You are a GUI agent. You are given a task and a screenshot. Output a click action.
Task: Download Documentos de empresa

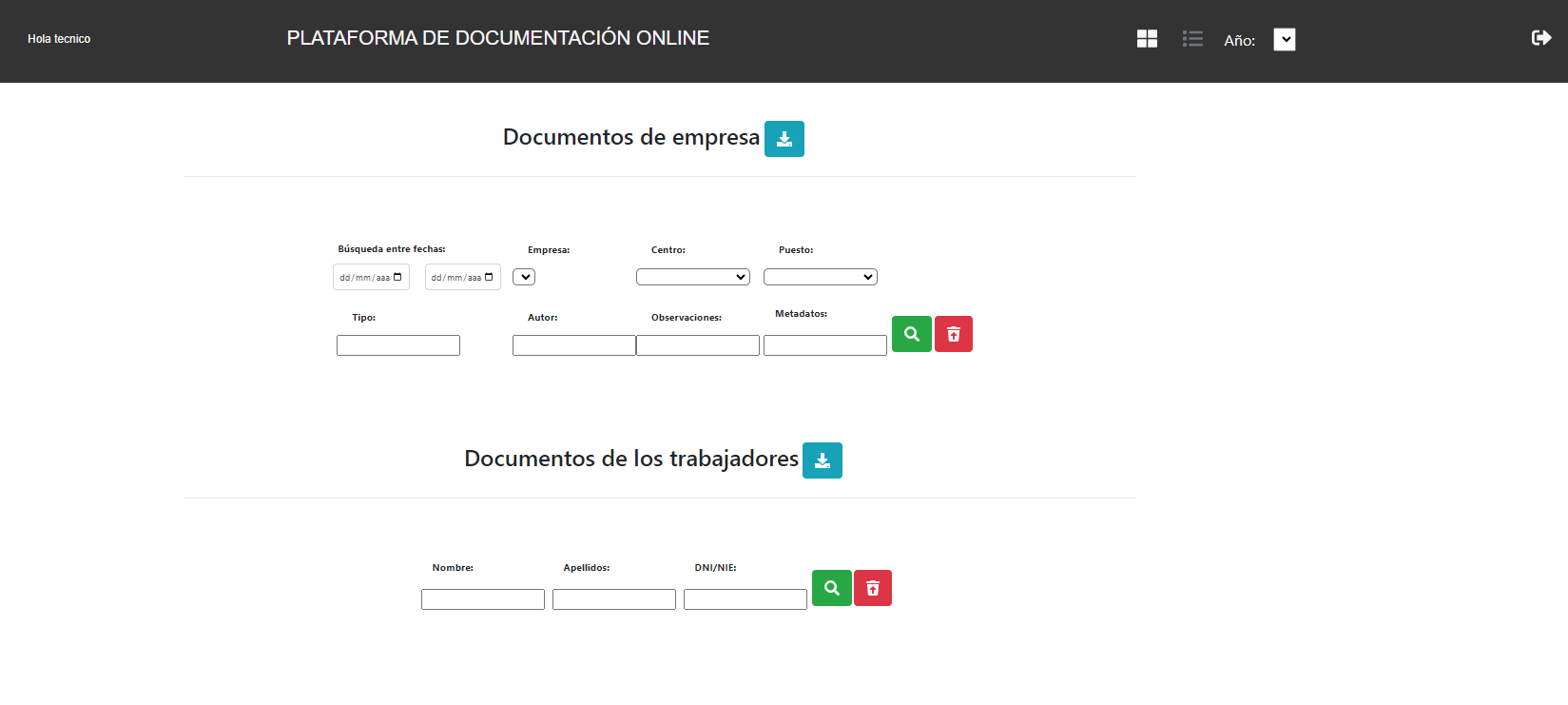(784, 139)
